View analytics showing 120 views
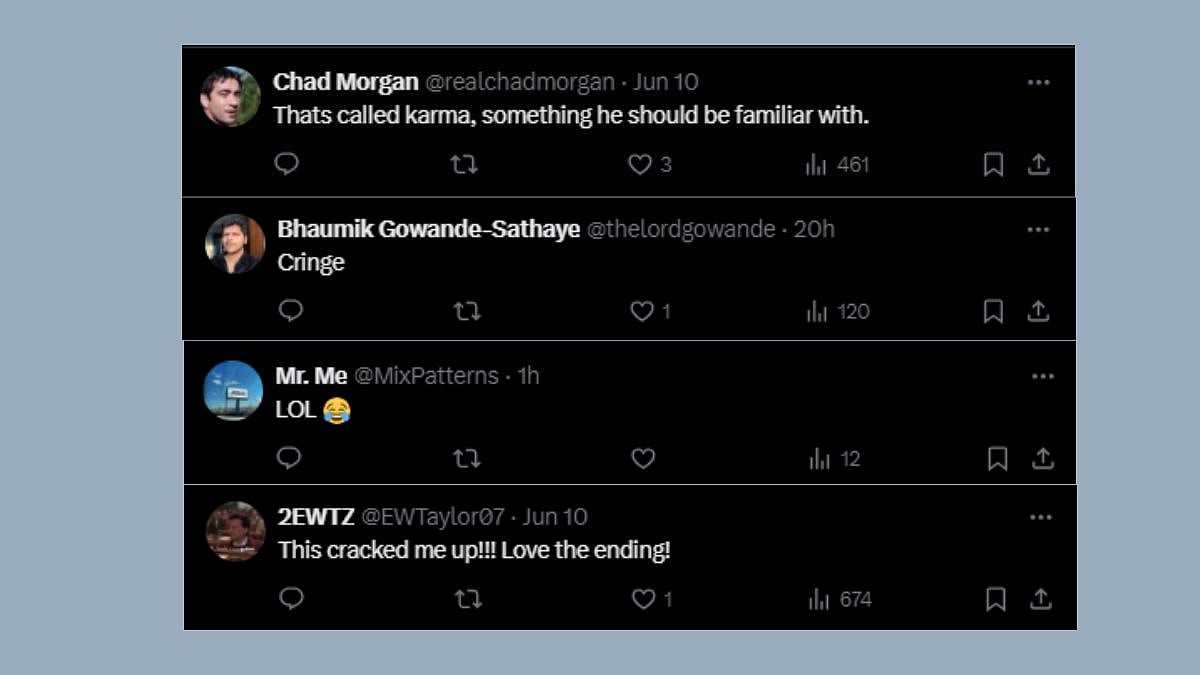The image size is (1200, 675). [x=838, y=311]
